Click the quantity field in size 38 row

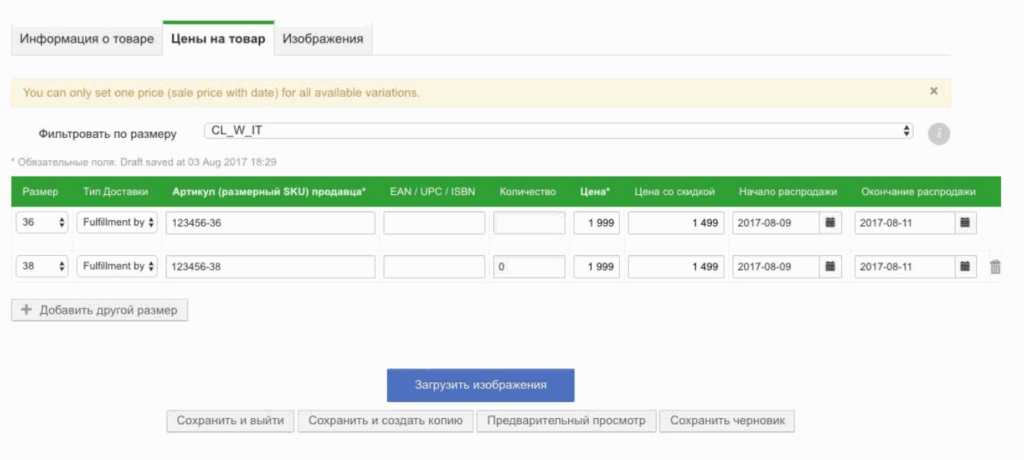[x=529, y=267]
